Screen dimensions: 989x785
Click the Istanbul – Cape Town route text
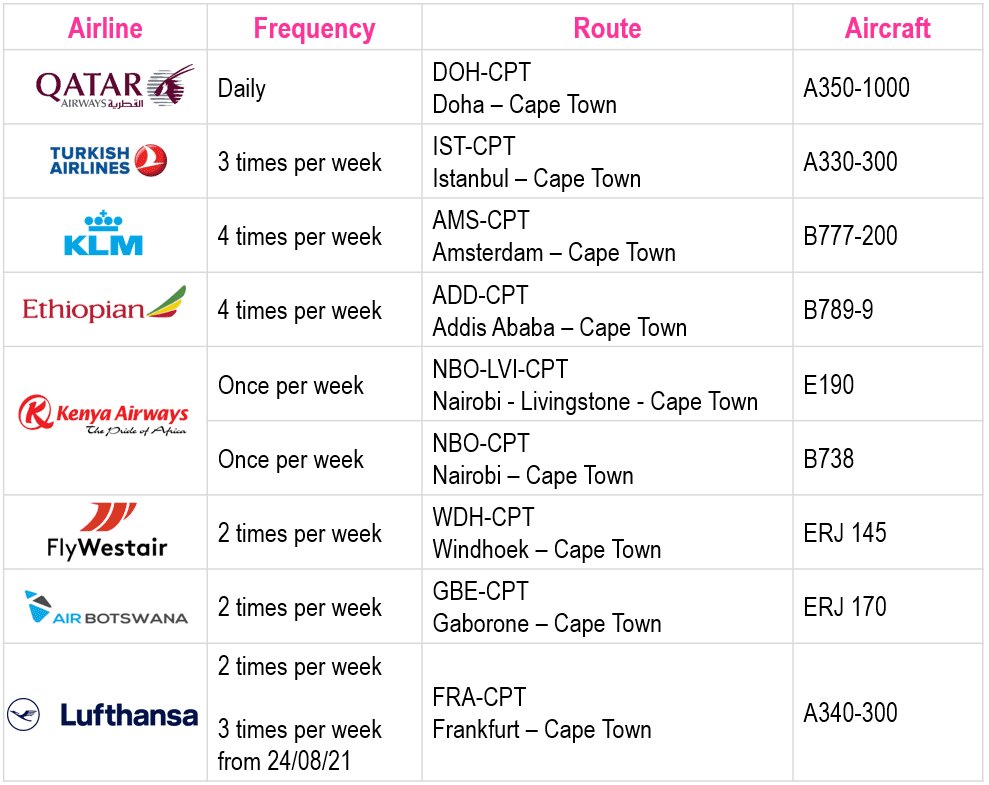tap(537, 178)
